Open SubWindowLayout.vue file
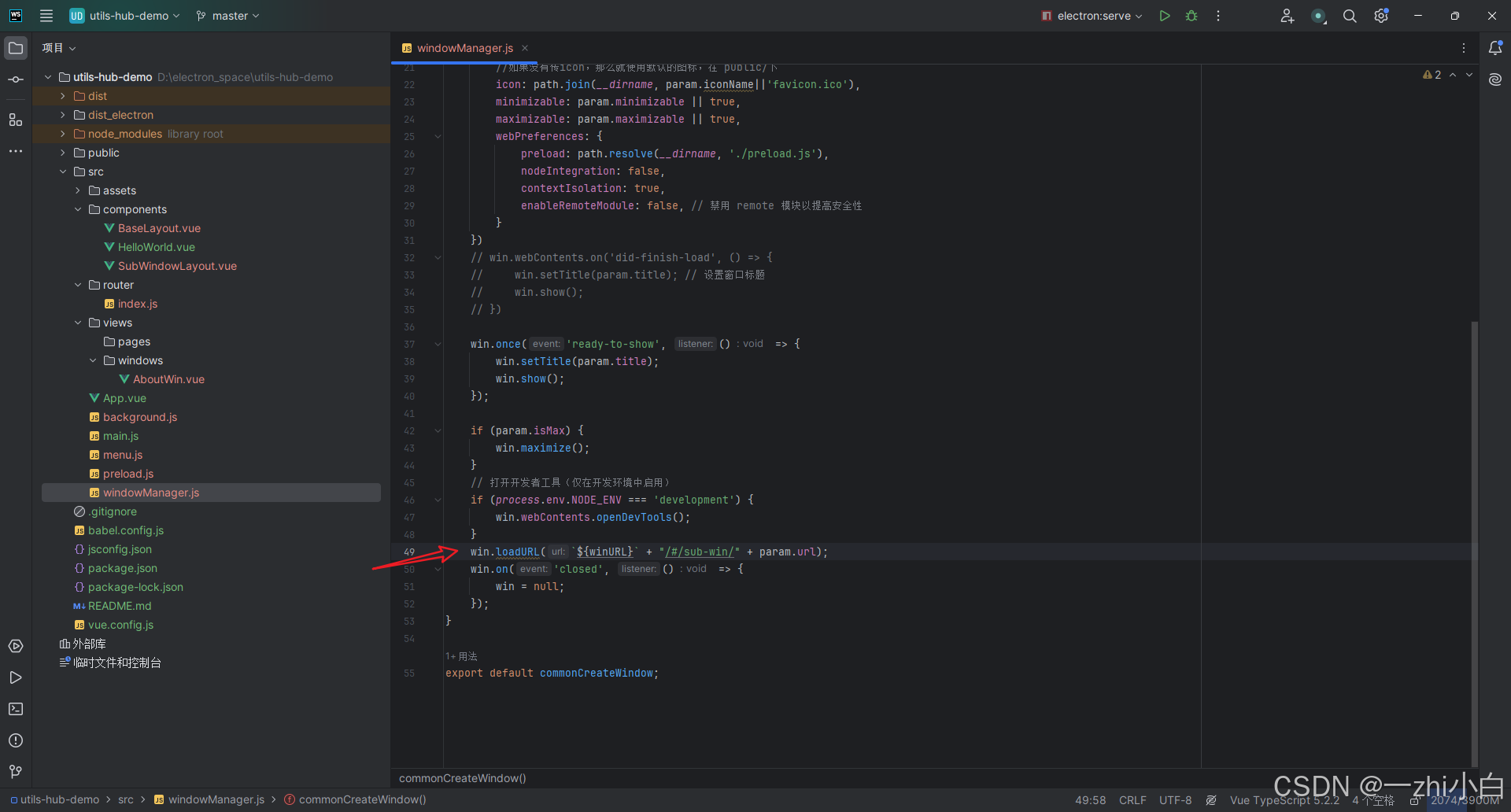This screenshot has width=1511, height=812. [x=177, y=266]
